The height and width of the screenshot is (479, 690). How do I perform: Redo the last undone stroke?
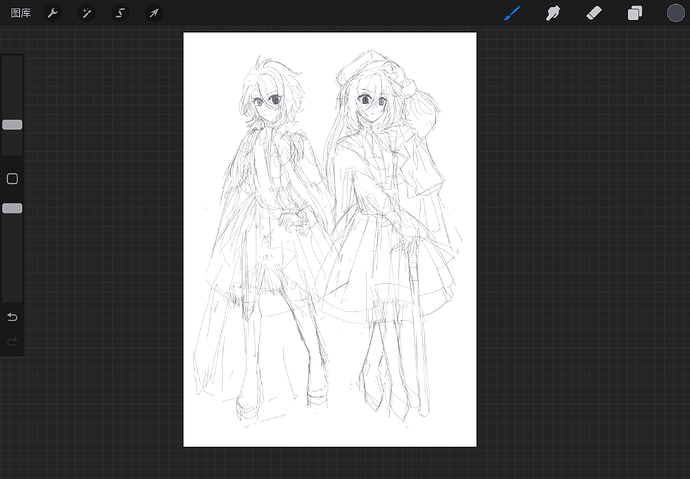point(12,341)
